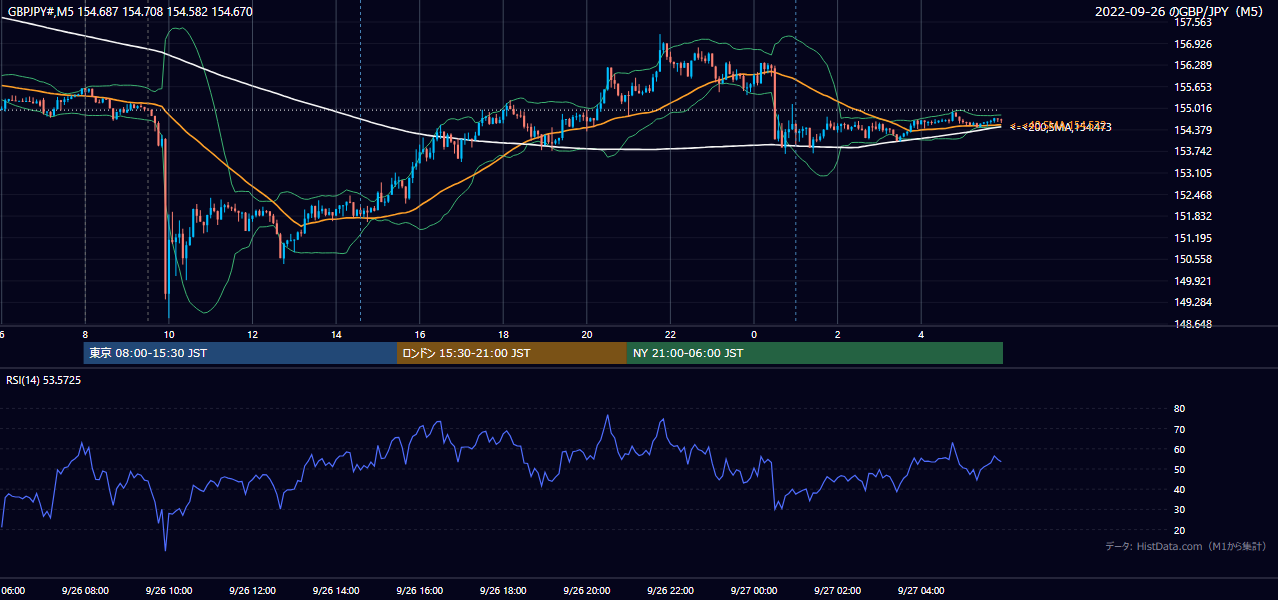Screen dimensions: 1278x600
Task: Click the bottom date label 9/26 10:00
Action: (168, 591)
